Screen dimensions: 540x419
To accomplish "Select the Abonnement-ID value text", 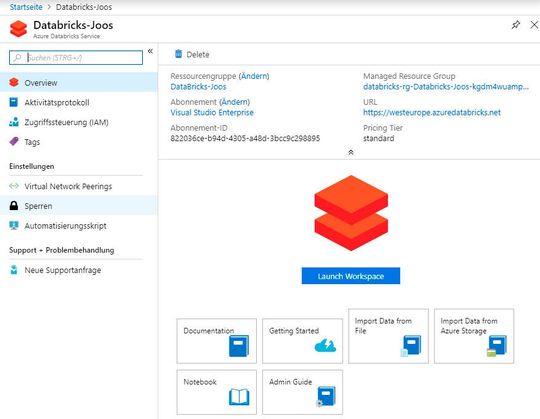I will pyautogui.click(x=245, y=138).
